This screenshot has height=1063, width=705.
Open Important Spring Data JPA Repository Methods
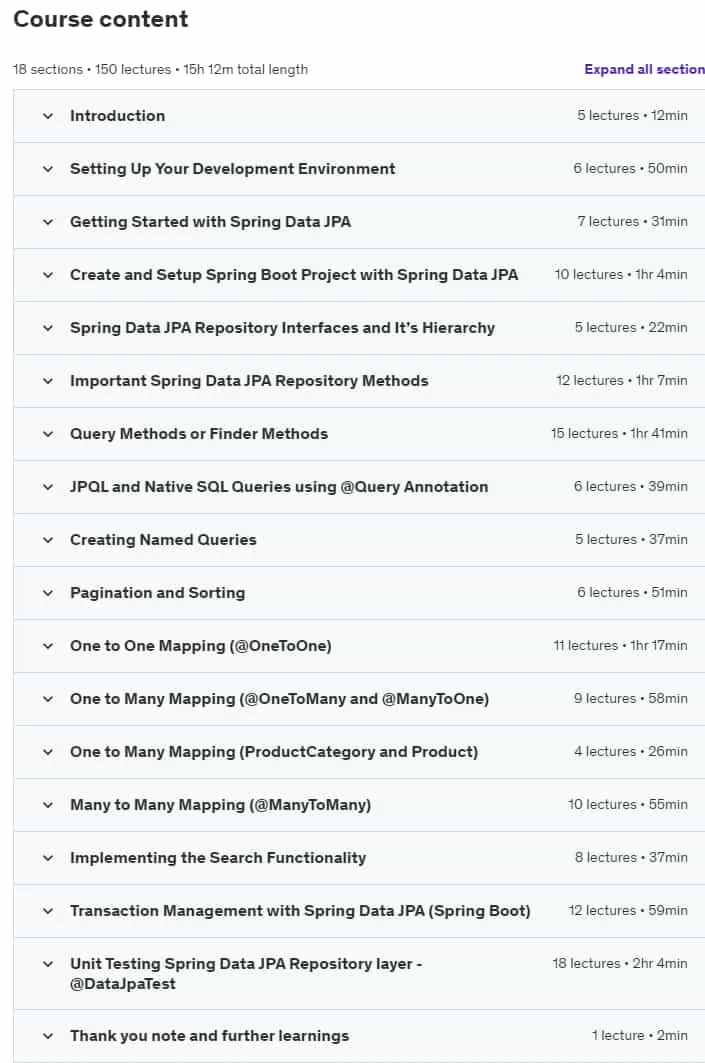249,381
